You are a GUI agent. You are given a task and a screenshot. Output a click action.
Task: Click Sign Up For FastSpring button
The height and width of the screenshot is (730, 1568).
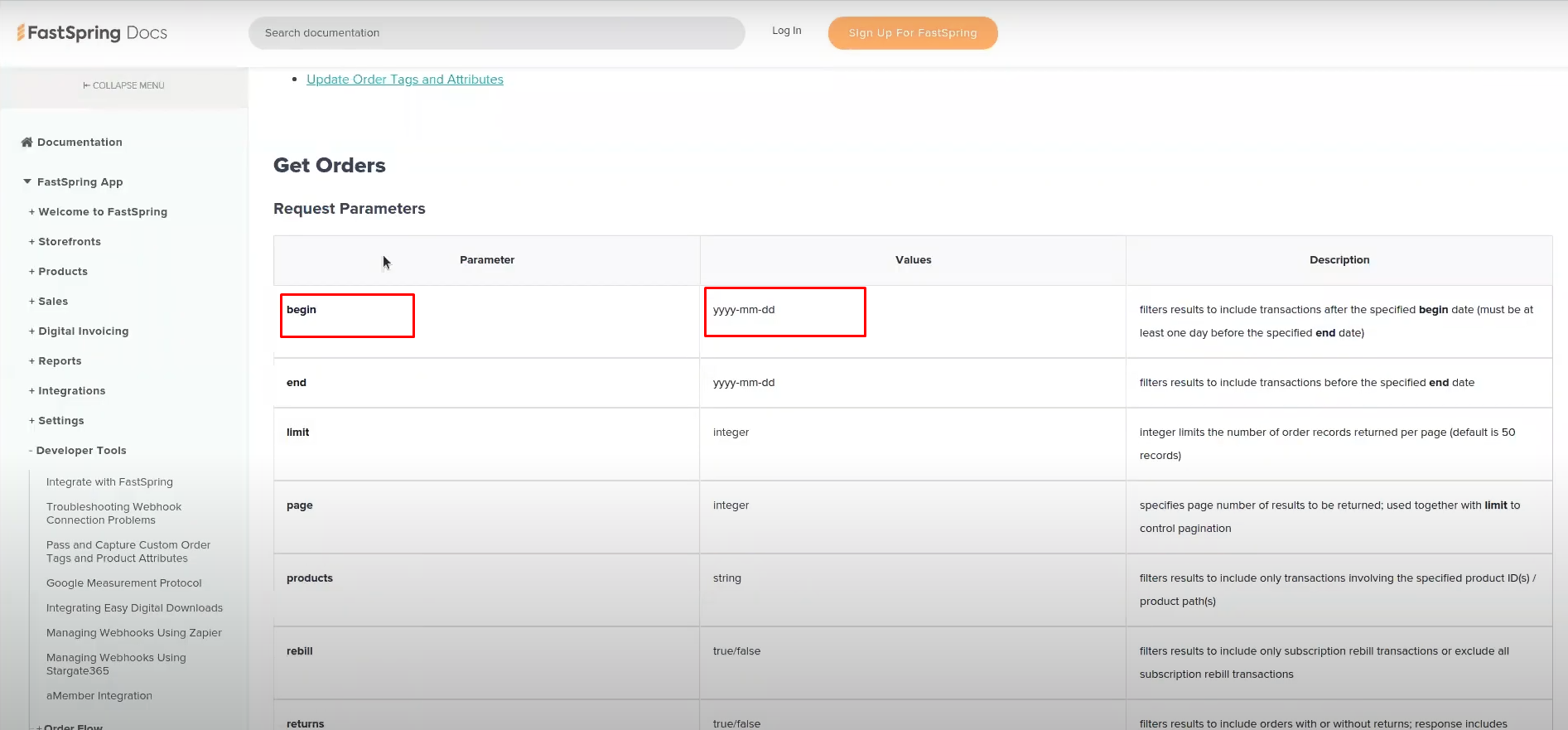pyautogui.click(x=913, y=33)
